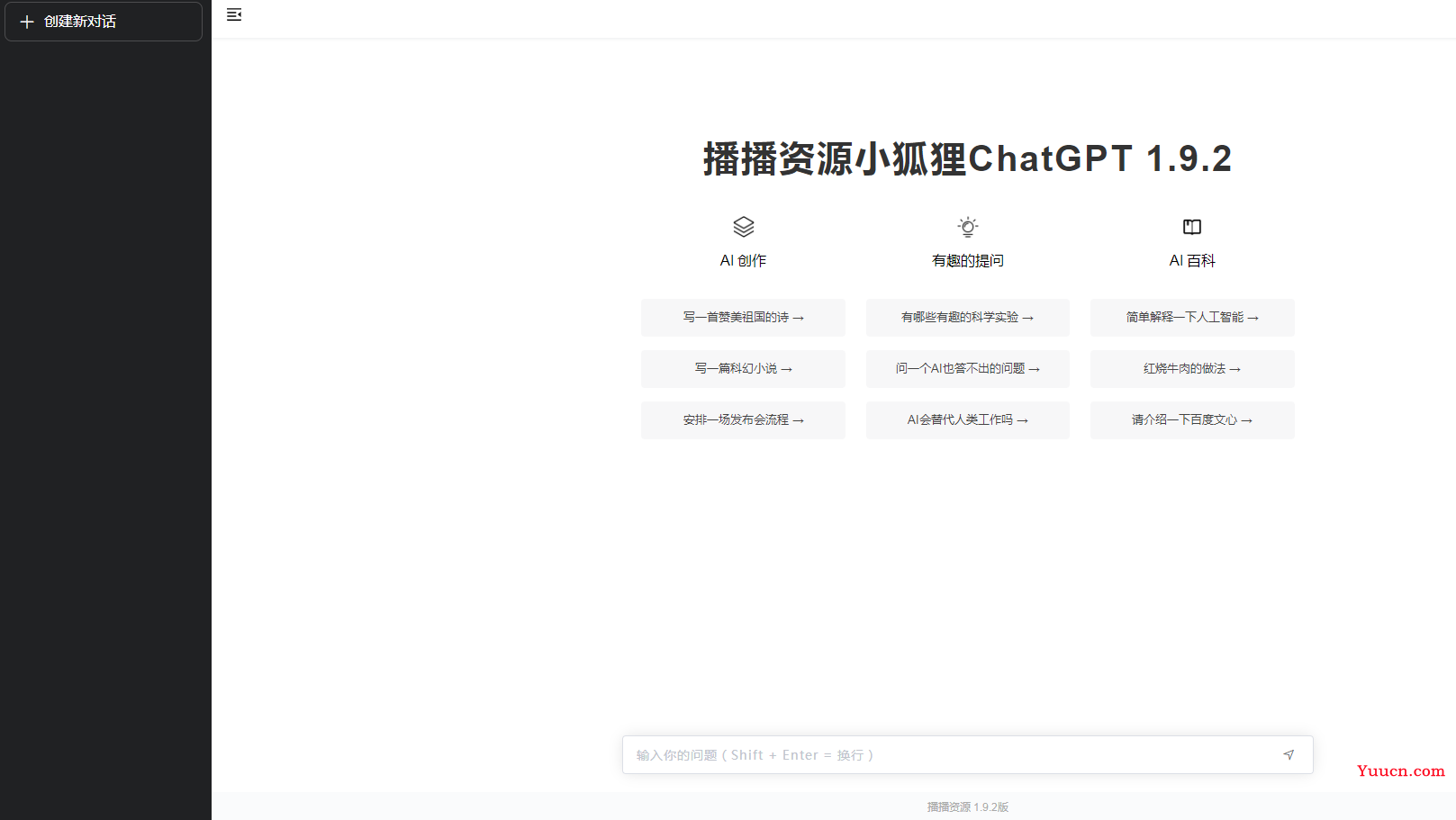
Task: Click the 有趣的提问 category heading
Action: click(x=968, y=261)
